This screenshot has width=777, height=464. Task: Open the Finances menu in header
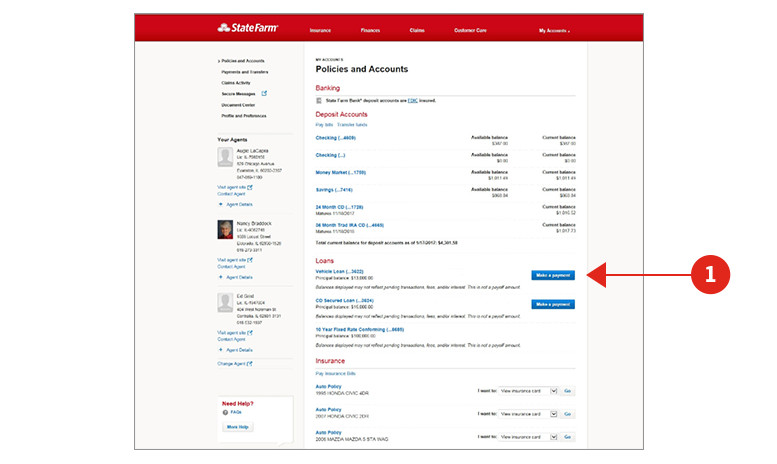(x=370, y=30)
